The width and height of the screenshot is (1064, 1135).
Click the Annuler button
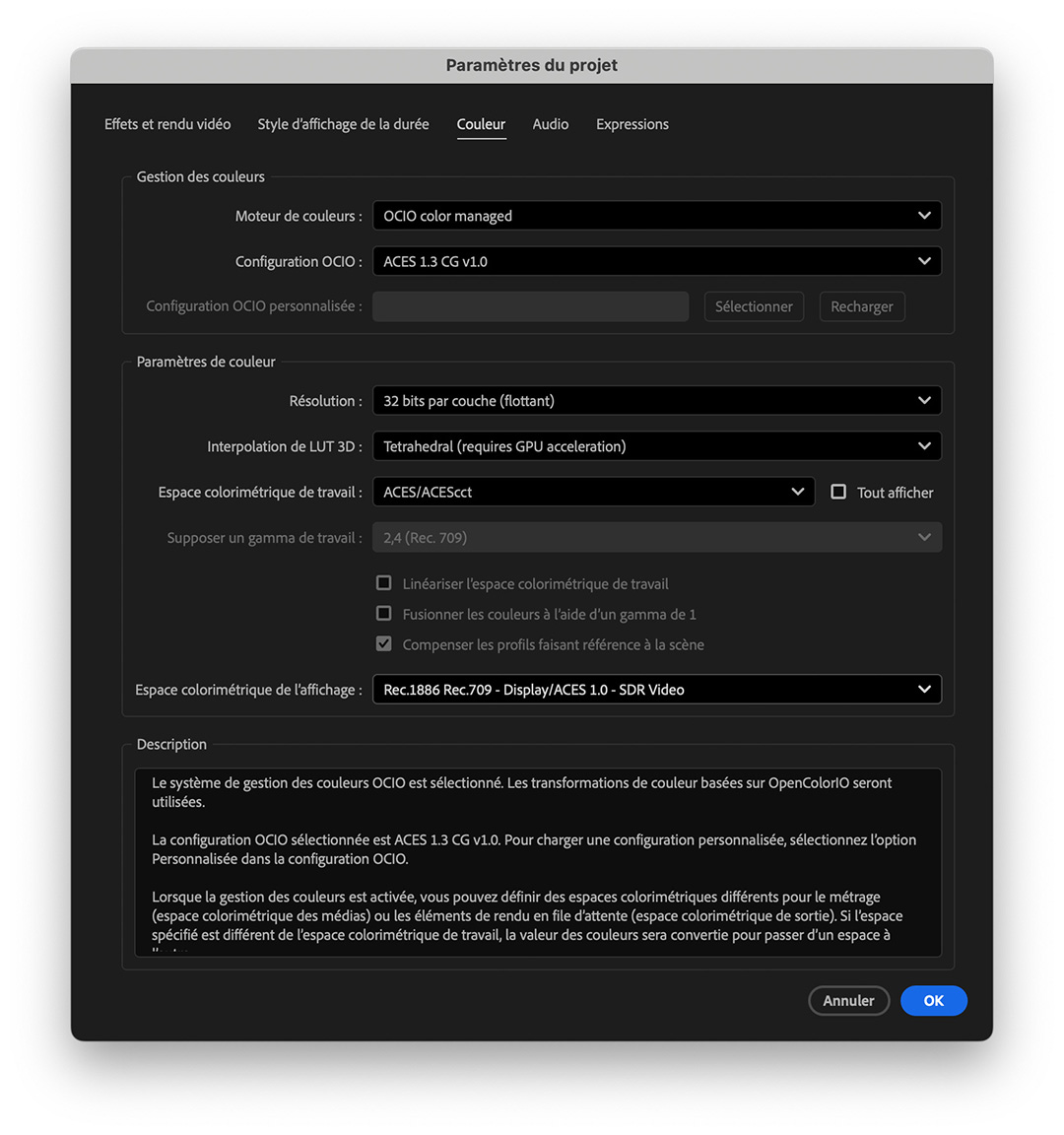click(848, 1000)
